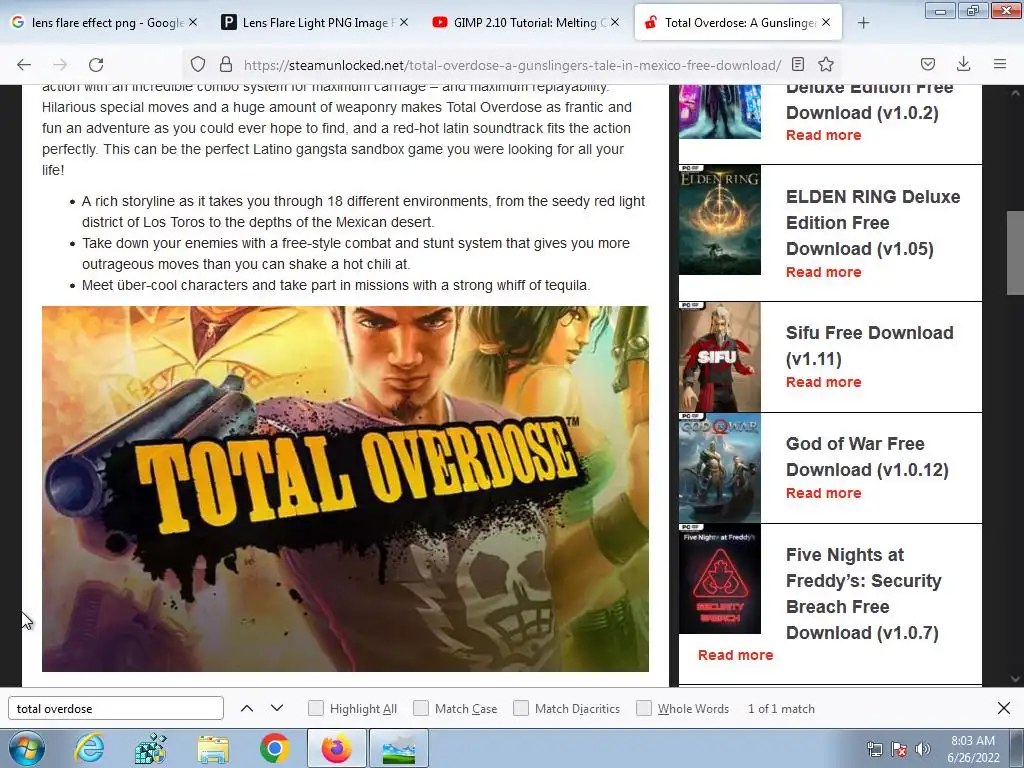Click the scrollbar up arrow

[x=1015, y=92]
